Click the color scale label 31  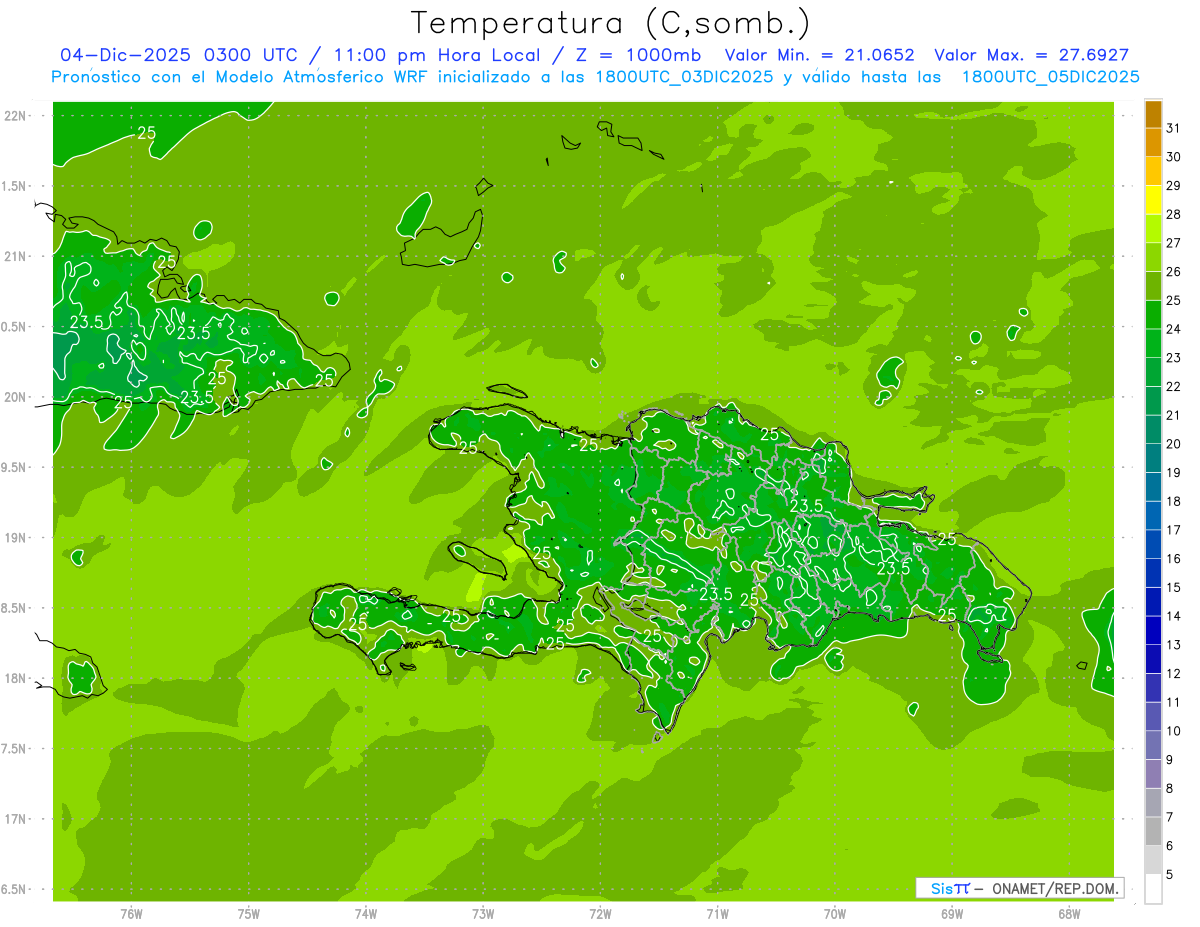tap(1174, 128)
